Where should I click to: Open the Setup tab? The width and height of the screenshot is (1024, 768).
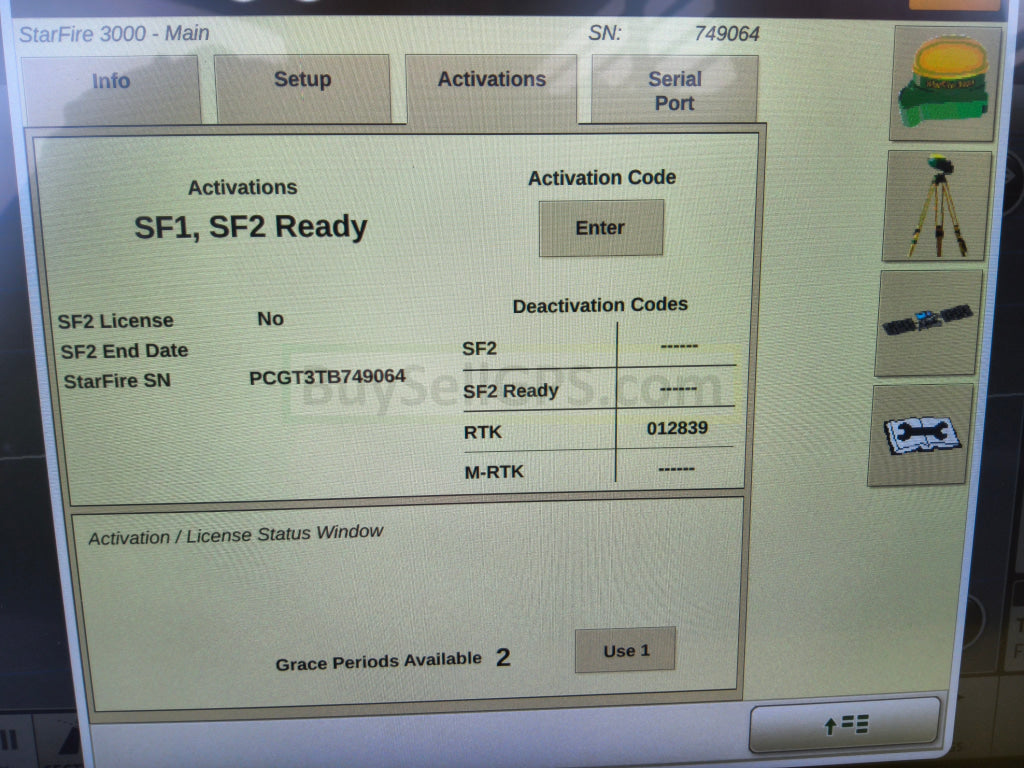pyautogui.click(x=302, y=80)
